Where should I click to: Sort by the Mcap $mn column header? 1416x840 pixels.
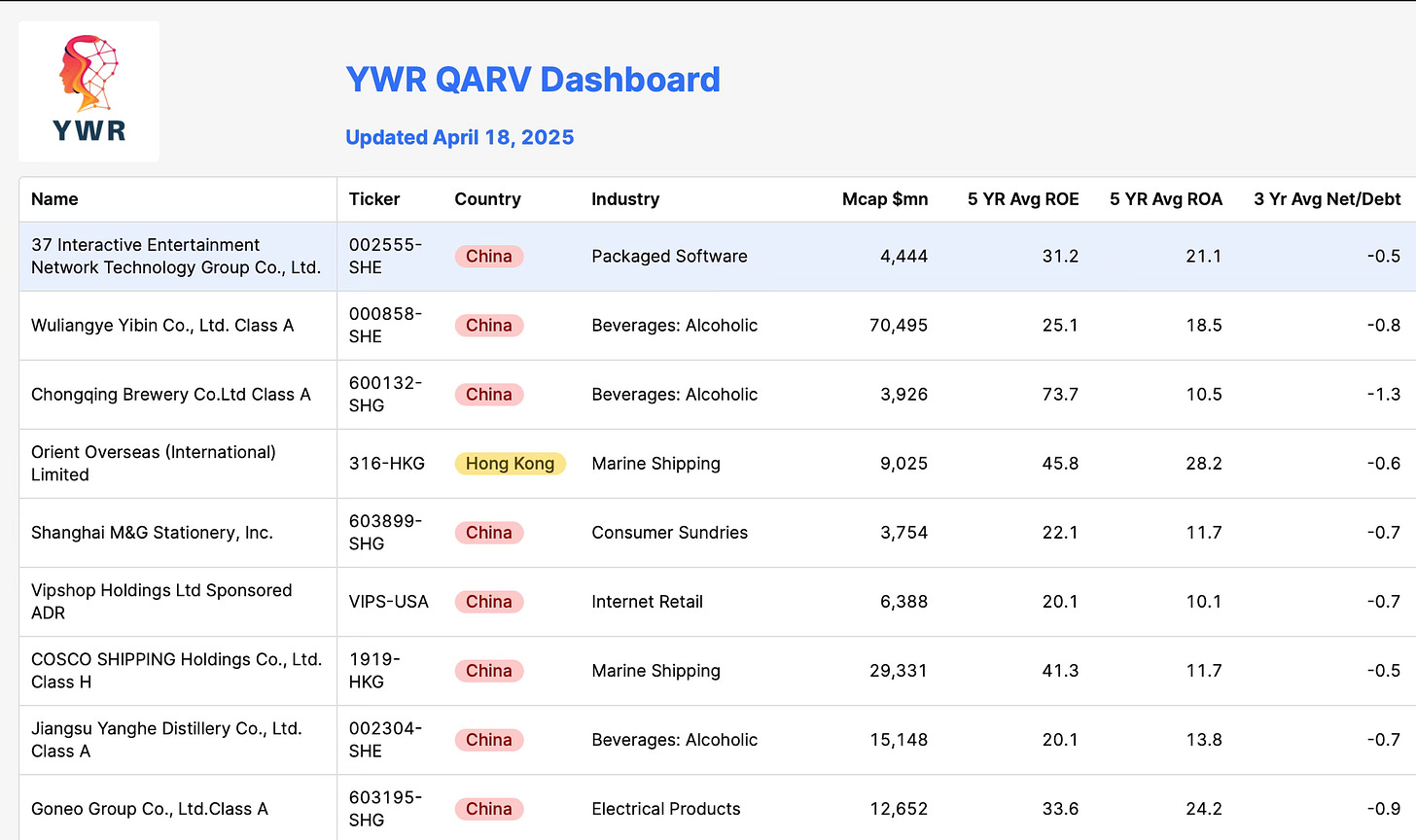(885, 199)
